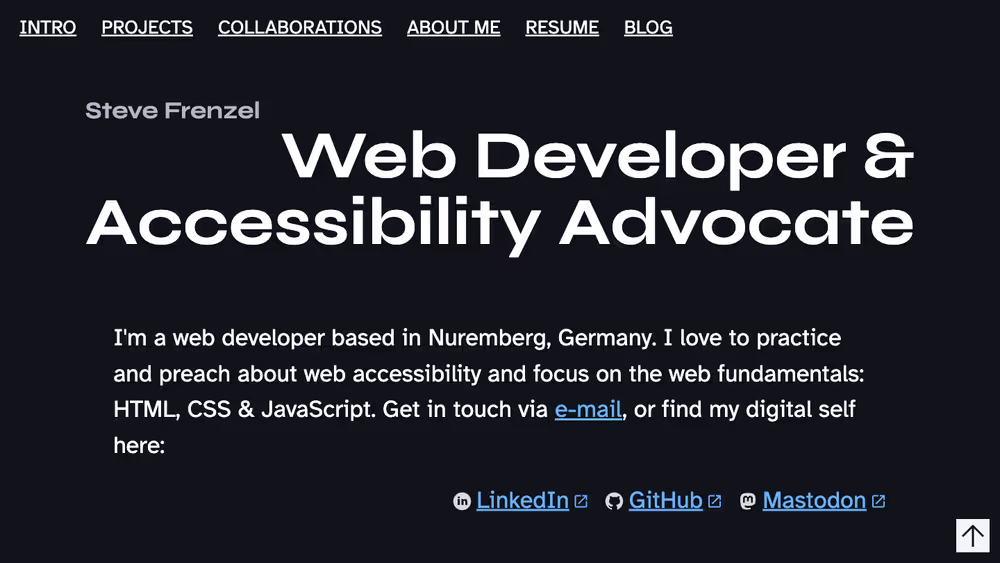
Task: Click the Mastodon logo icon
Action: tap(747, 501)
